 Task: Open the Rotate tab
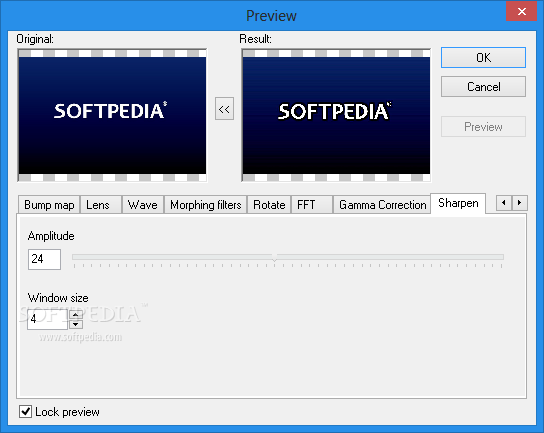tap(269, 205)
